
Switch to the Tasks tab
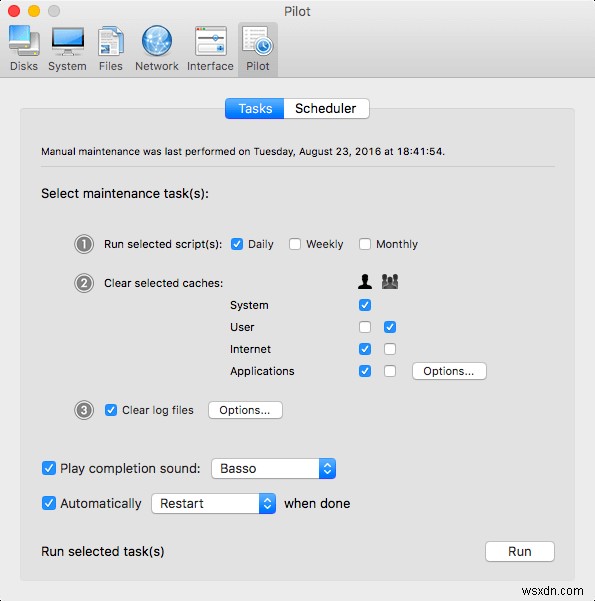(255, 108)
